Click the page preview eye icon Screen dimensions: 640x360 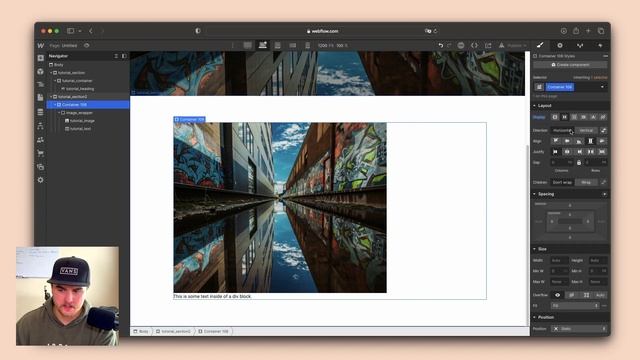pyautogui.click(x=87, y=46)
